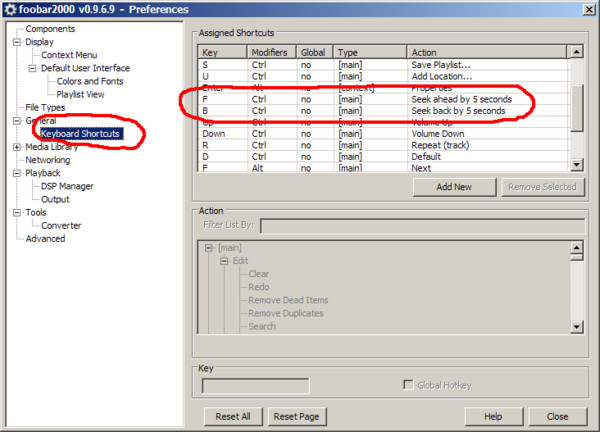Click the Reset Page button

coord(297,416)
